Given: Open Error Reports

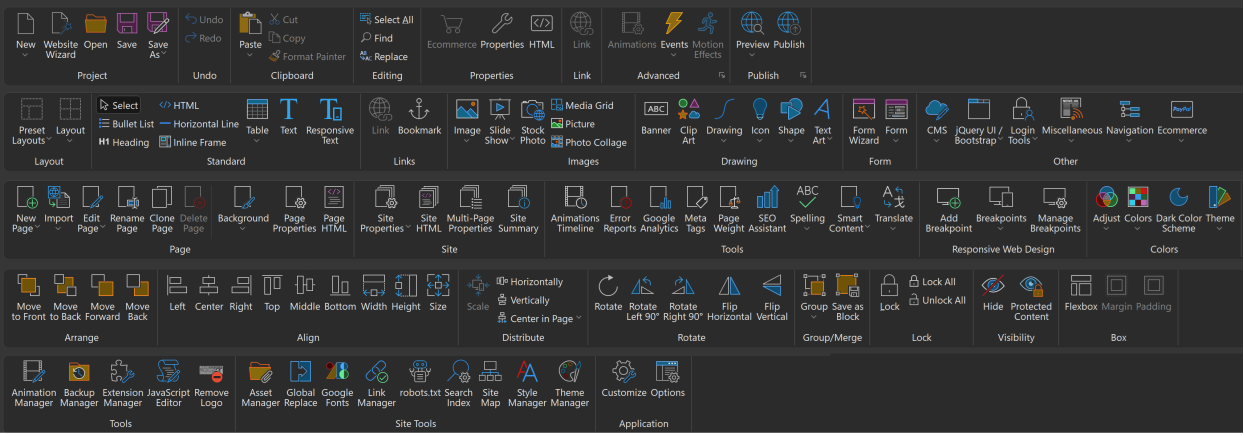Looking at the screenshot, I should click(x=620, y=209).
